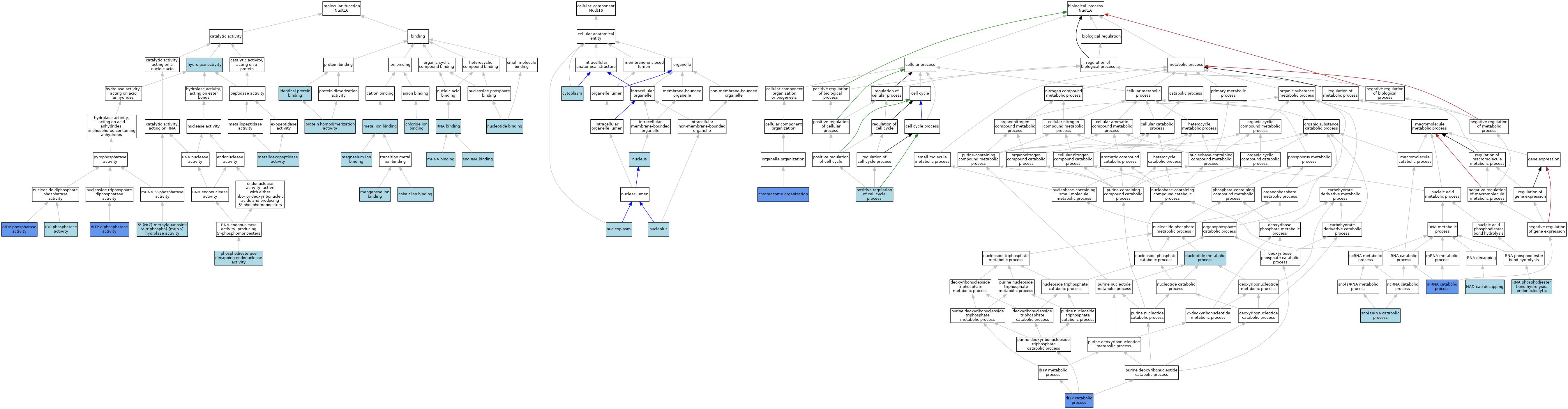
Task: Click negative regulation of gene expression node
Action: tap(1547, 229)
